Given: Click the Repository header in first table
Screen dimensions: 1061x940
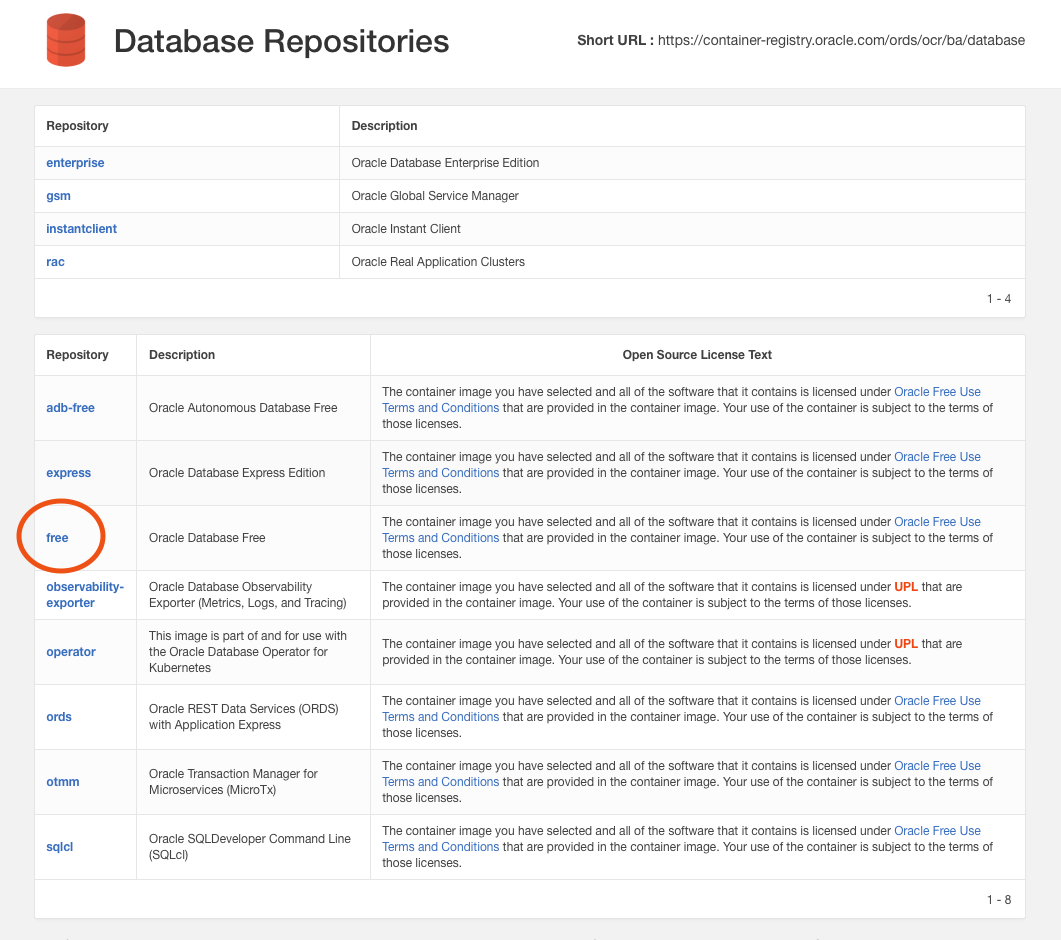Looking at the screenshot, I should [x=77, y=126].
